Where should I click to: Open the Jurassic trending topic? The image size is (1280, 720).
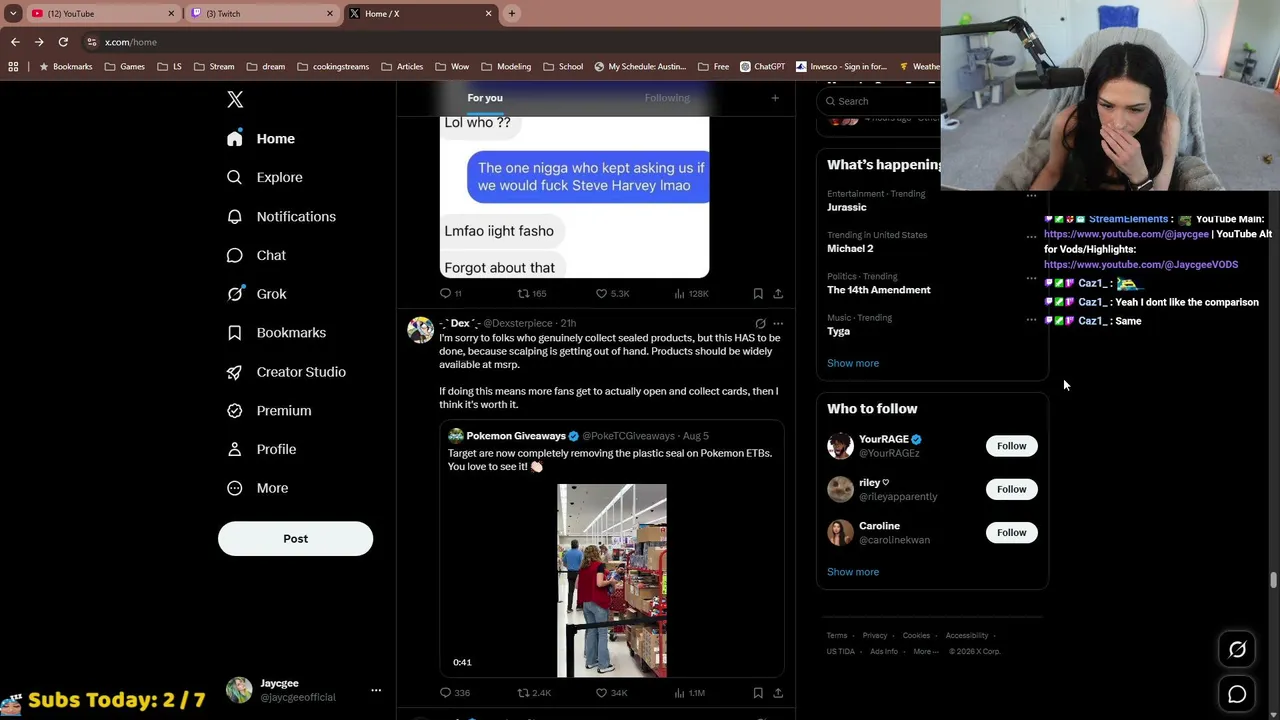click(847, 207)
